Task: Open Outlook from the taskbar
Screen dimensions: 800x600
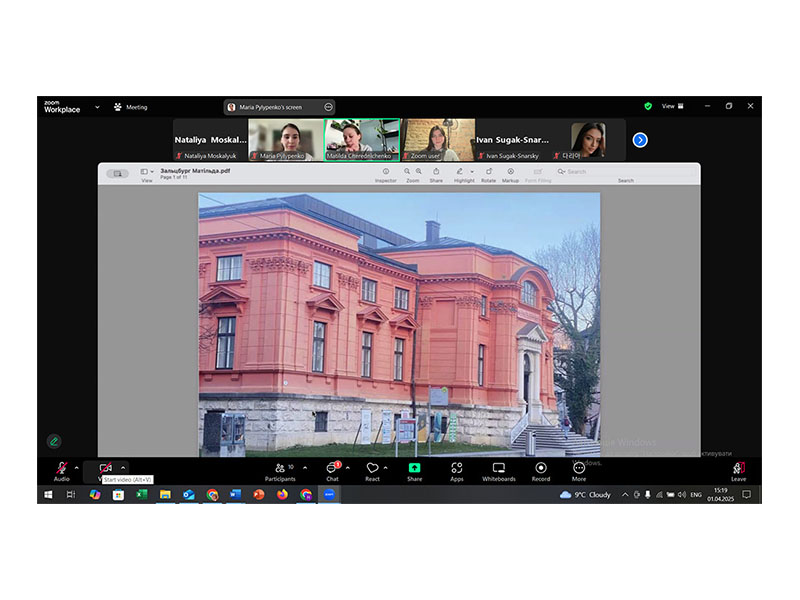Action: 189,494
